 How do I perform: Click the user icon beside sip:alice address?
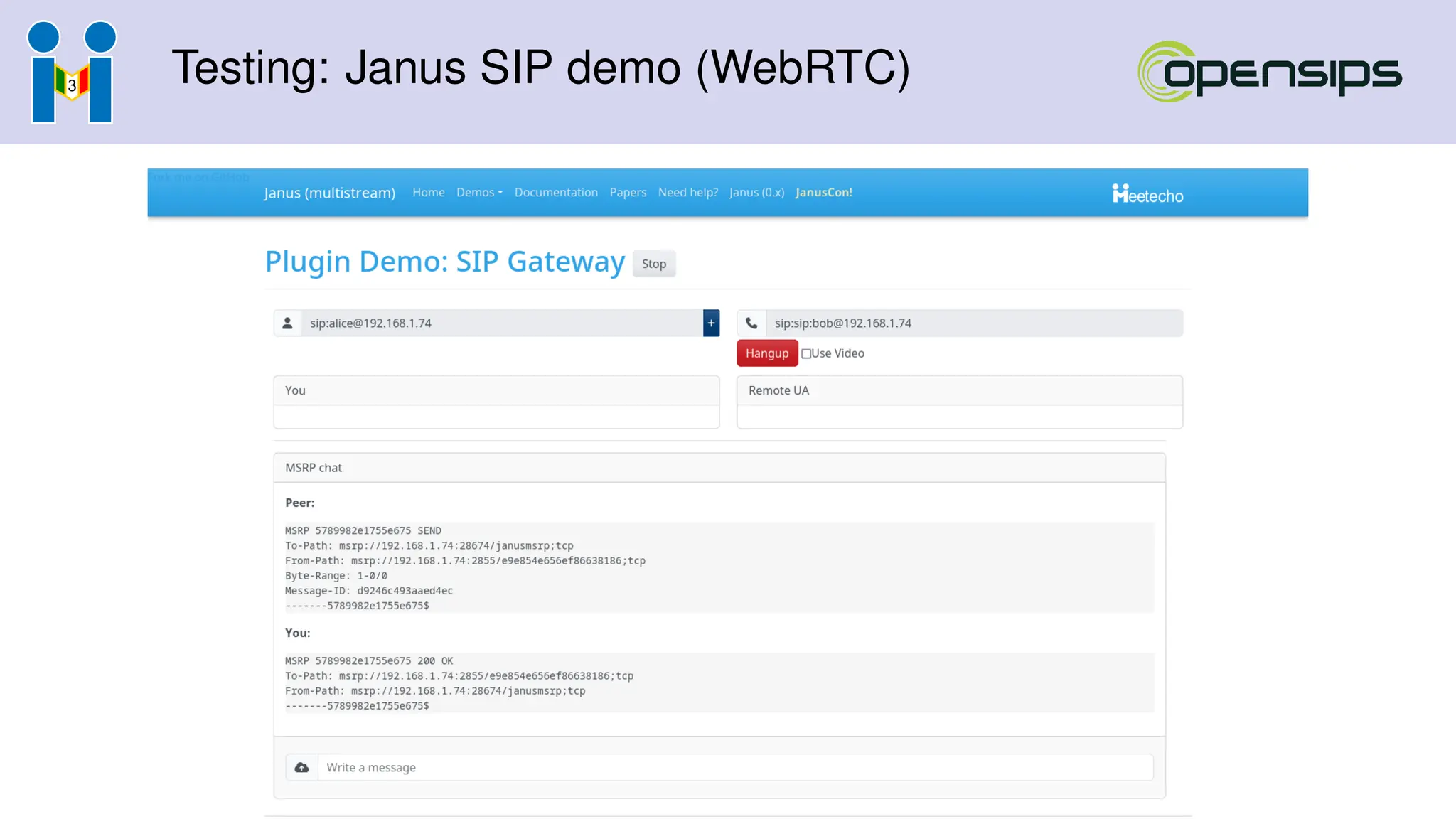[x=287, y=323]
